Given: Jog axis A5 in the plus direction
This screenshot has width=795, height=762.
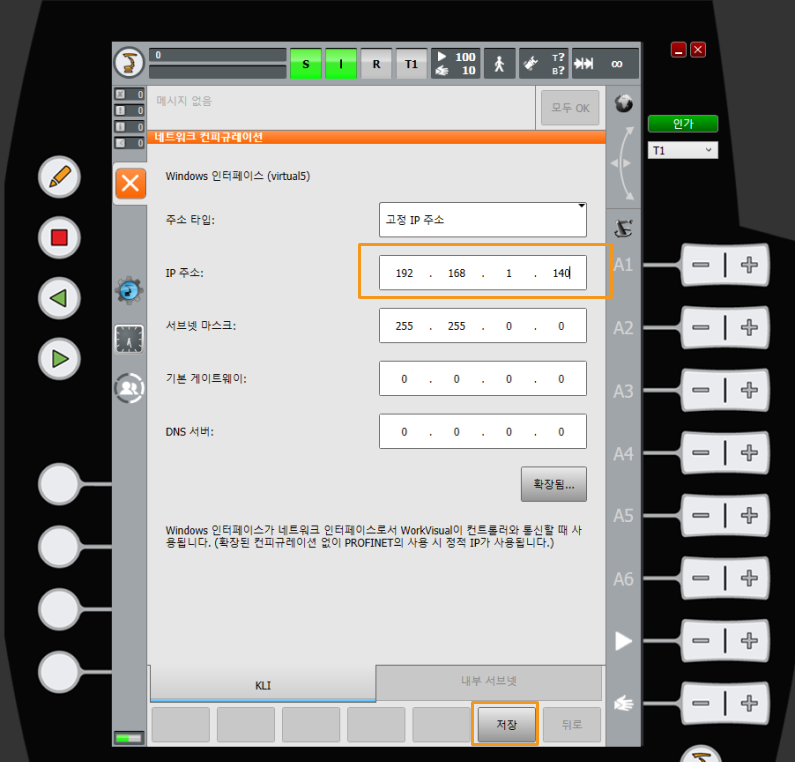Looking at the screenshot, I should point(749,516).
